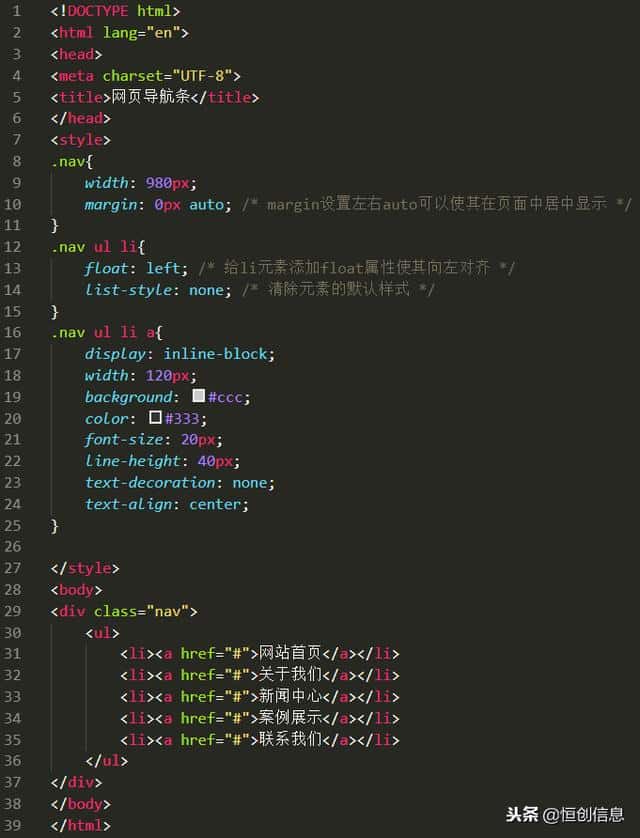Click line number 29 in gutter
640x838 pixels.
pyautogui.click(x=12, y=611)
